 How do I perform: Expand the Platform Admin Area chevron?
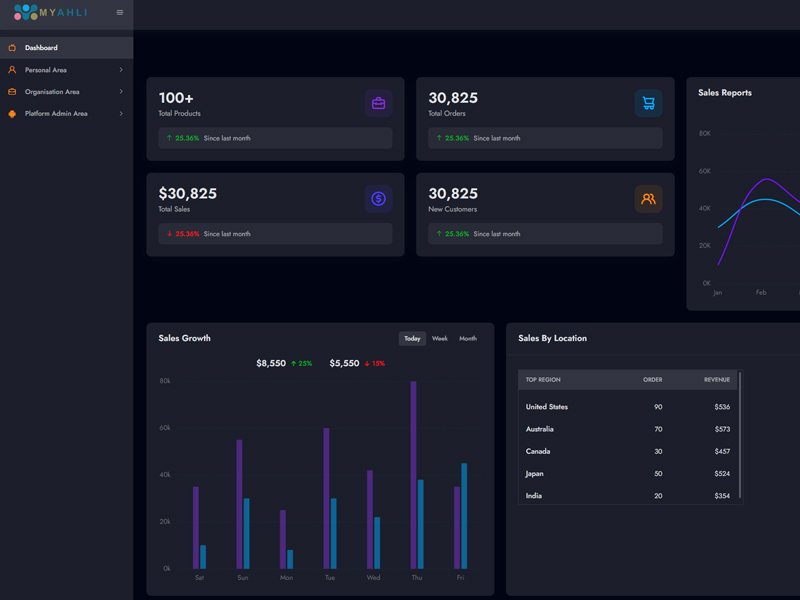[x=121, y=114]
